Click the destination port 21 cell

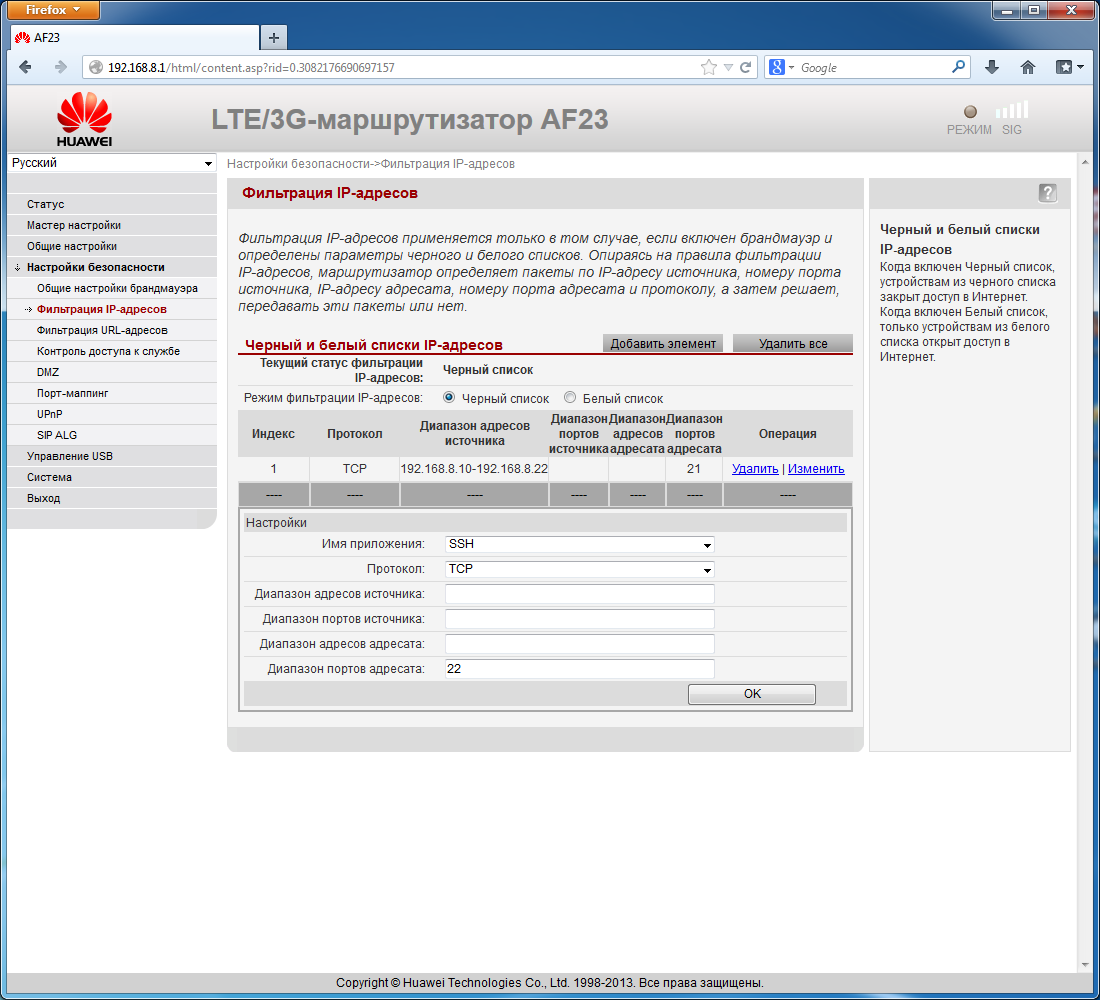click(694, 469)
